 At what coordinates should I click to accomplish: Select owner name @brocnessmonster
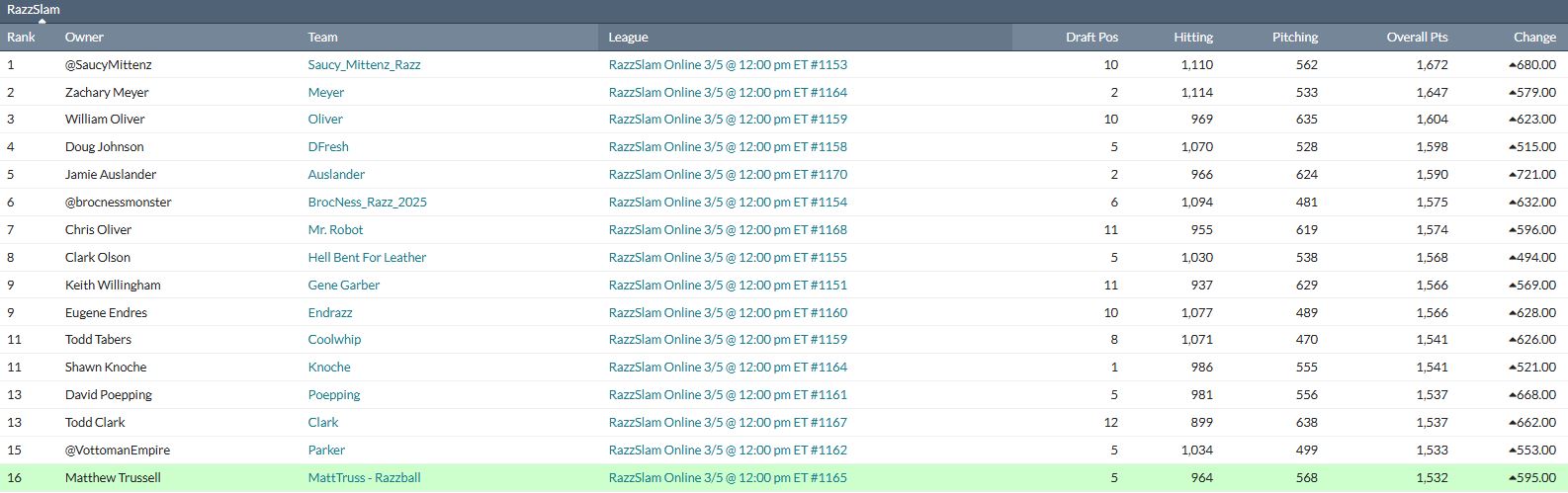click(119, 202)
